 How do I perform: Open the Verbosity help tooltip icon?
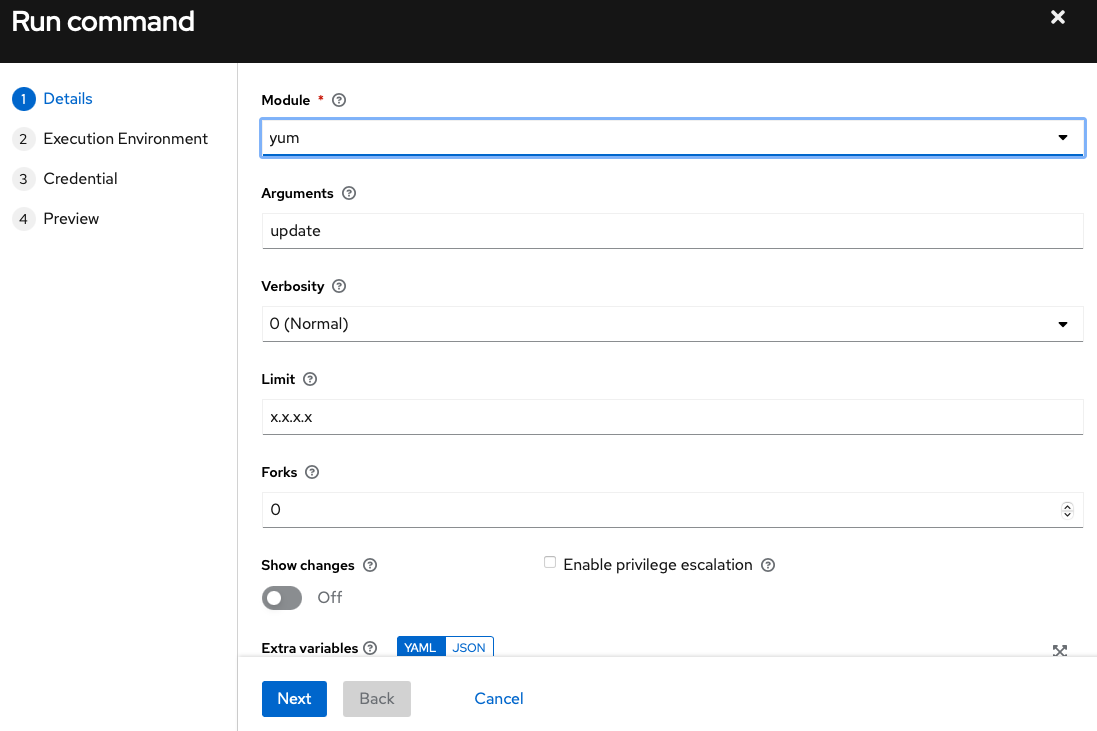click(x=339, y=286)
